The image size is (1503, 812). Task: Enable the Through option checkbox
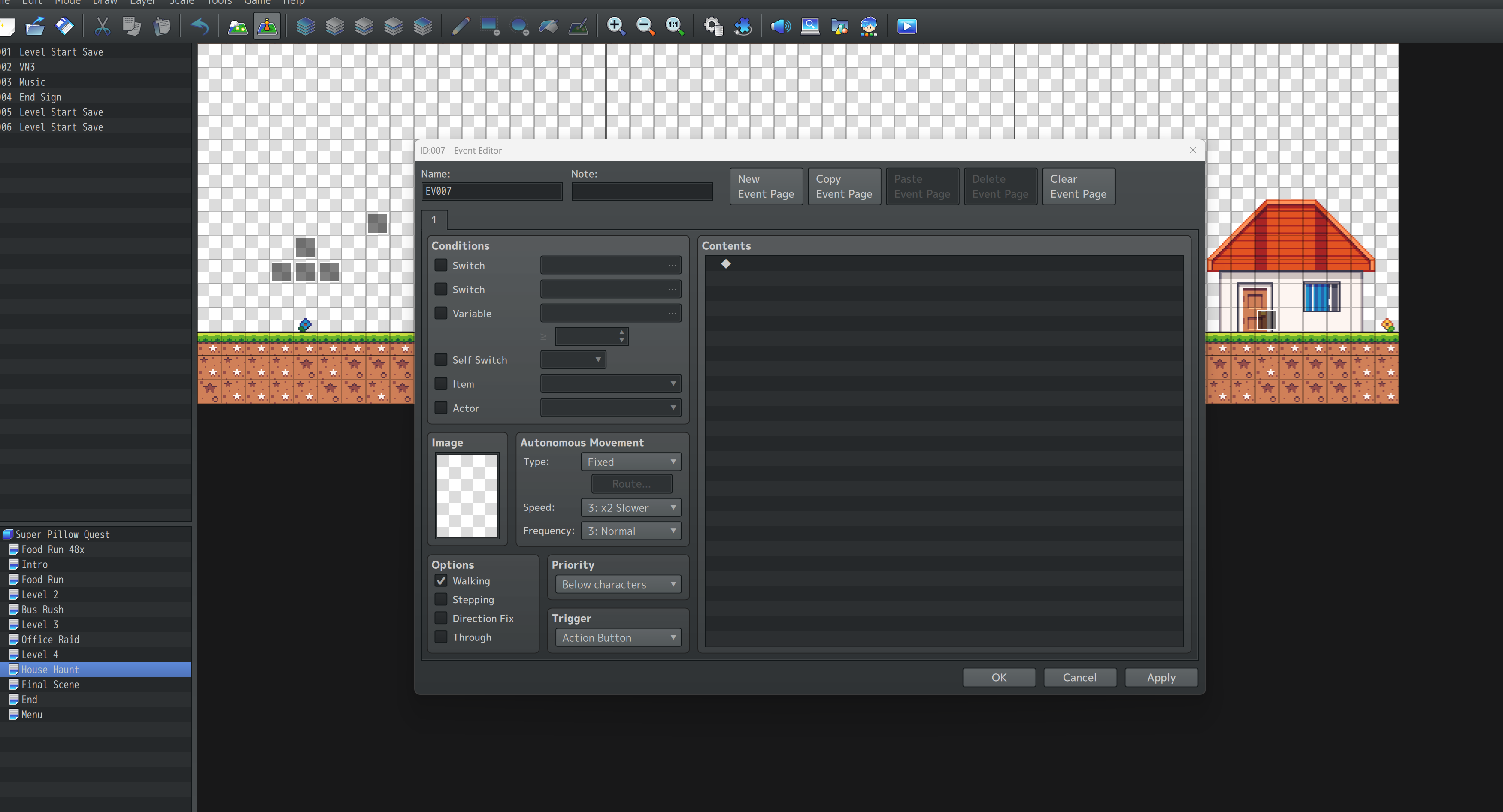pos(441,637)
